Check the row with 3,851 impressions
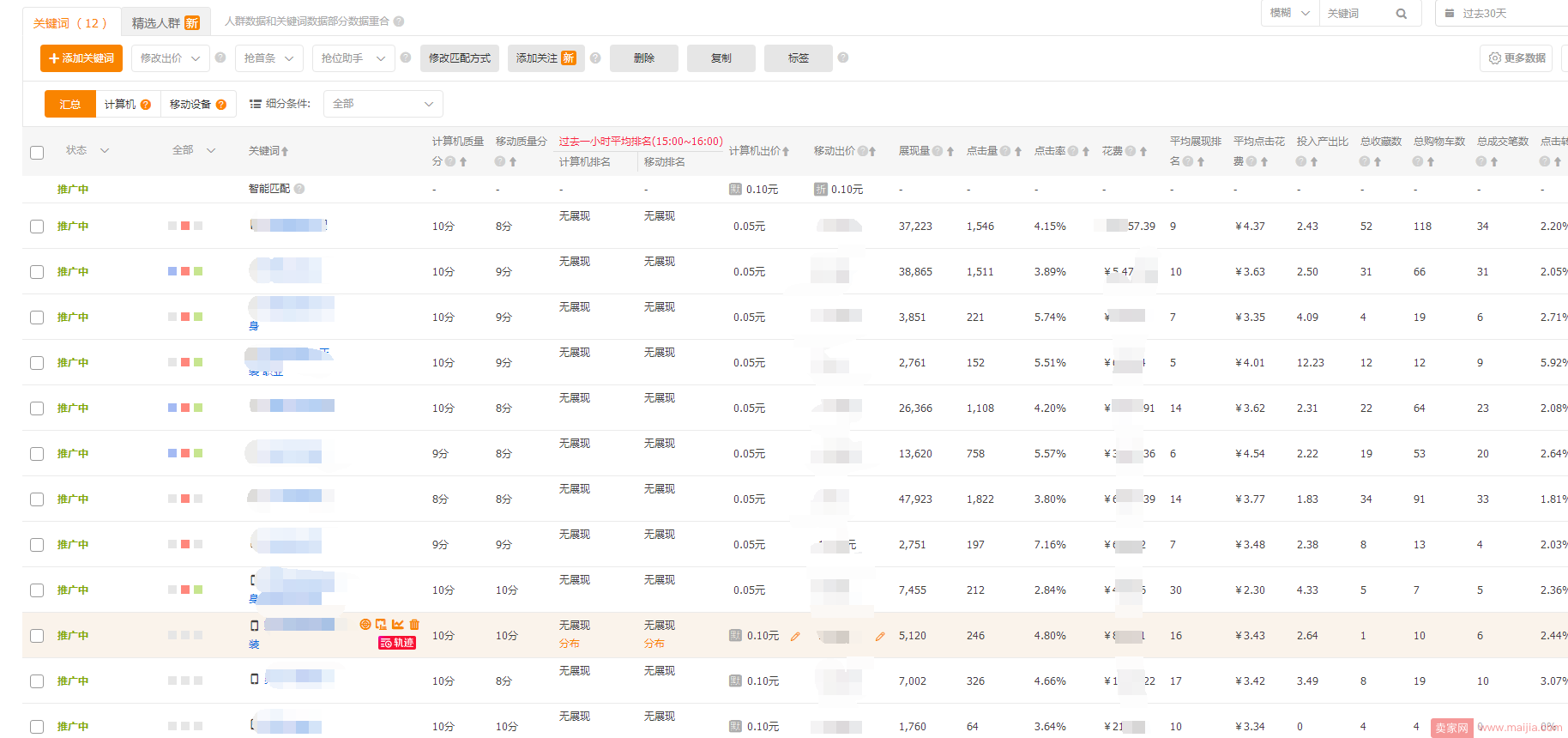1568x738 pixels. [x=37, y=318]
